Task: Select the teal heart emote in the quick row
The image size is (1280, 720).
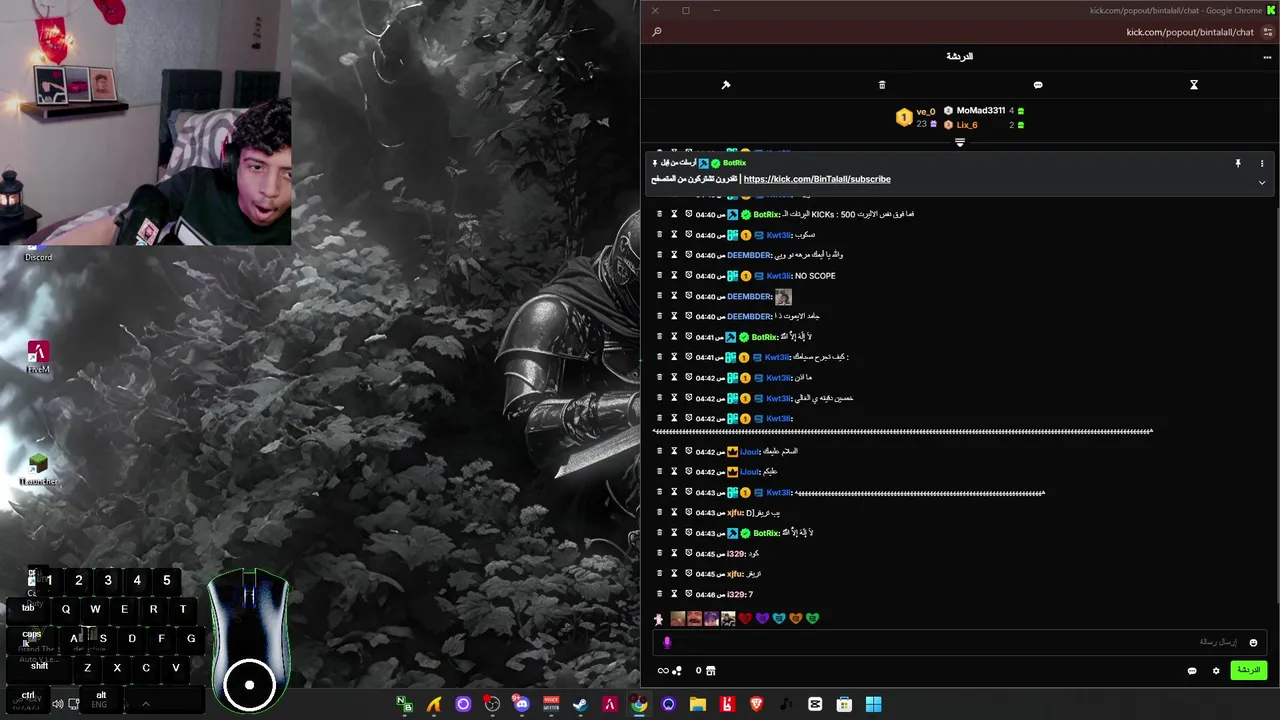Action: point(779,619)
